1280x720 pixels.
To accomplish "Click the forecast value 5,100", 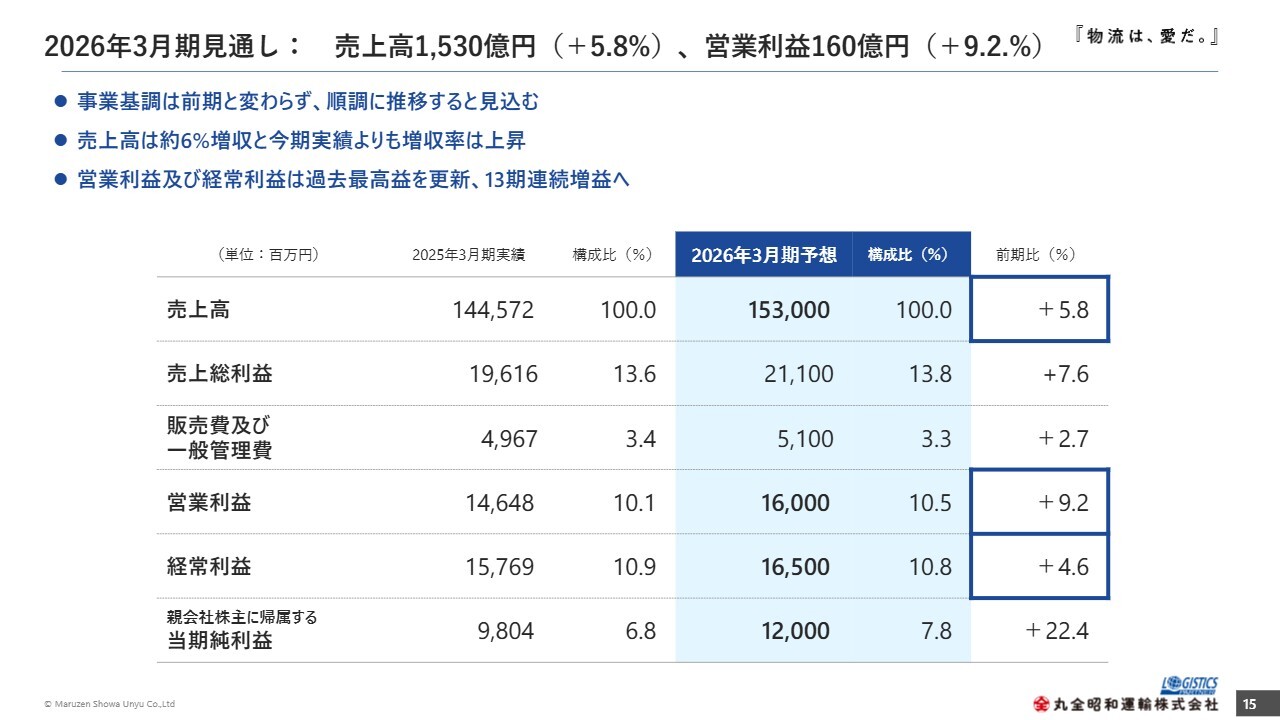I will click(804, 438).
